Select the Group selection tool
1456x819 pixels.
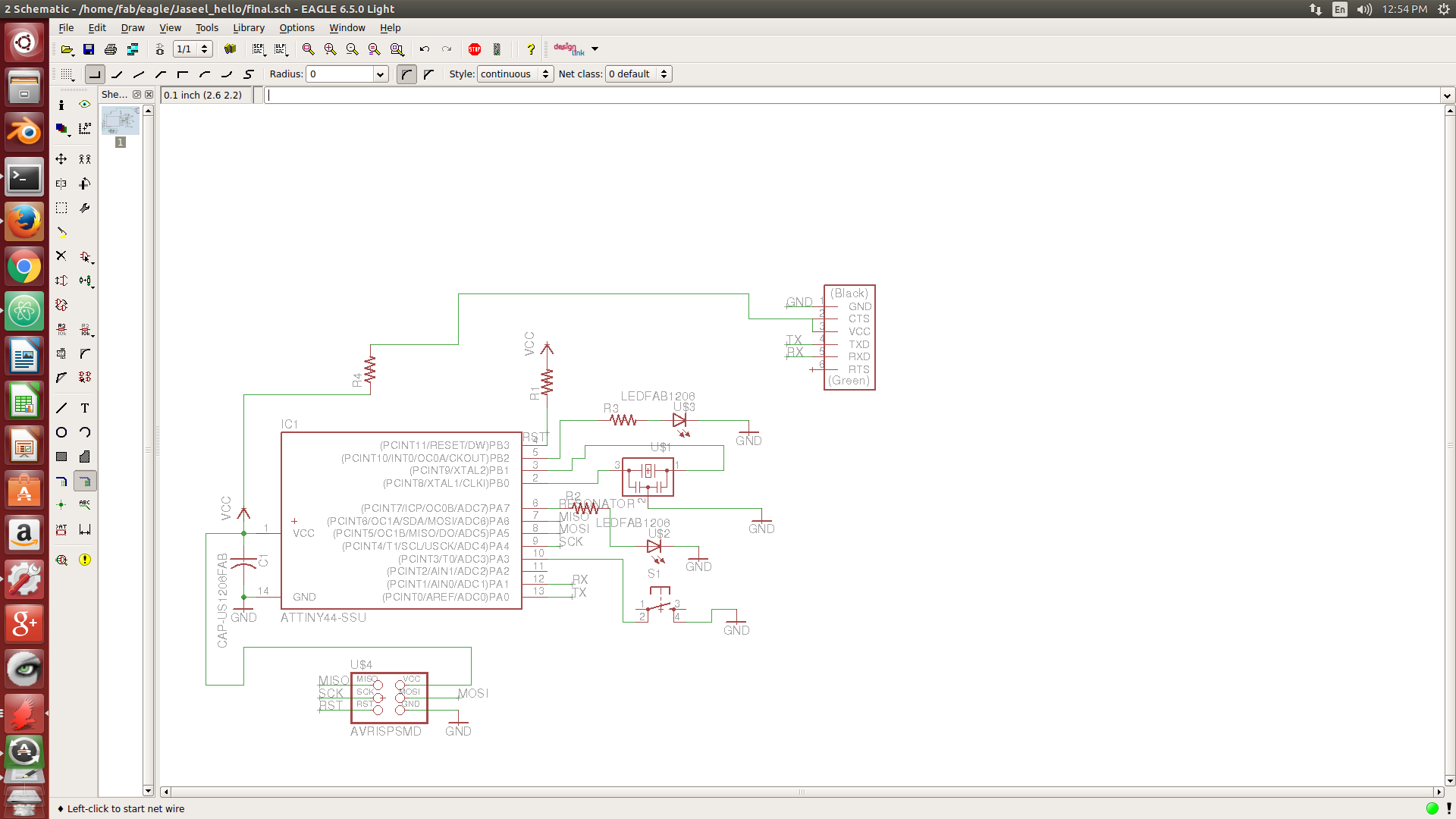[x=61, y=208]
